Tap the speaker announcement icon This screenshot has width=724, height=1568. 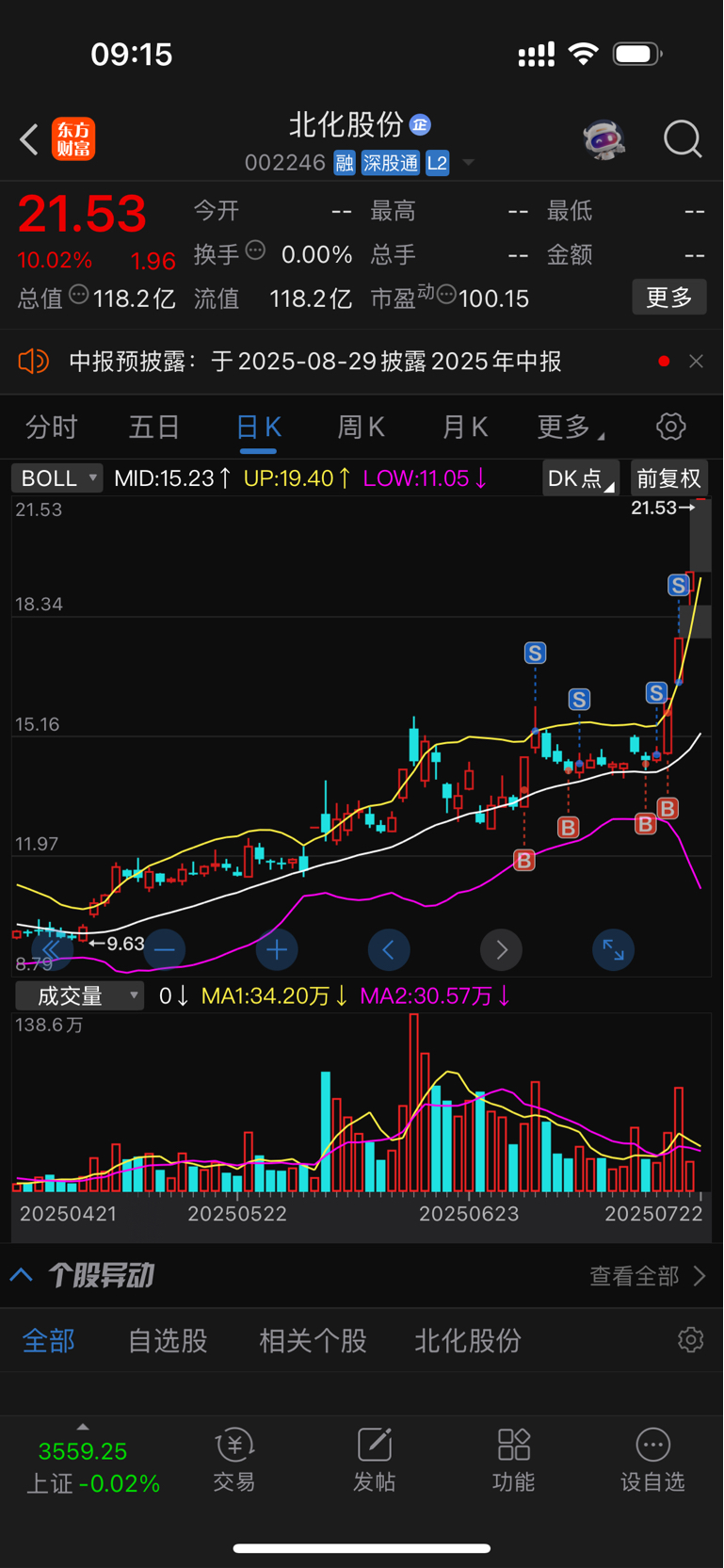pyautogui.click(x=34, y=361)
